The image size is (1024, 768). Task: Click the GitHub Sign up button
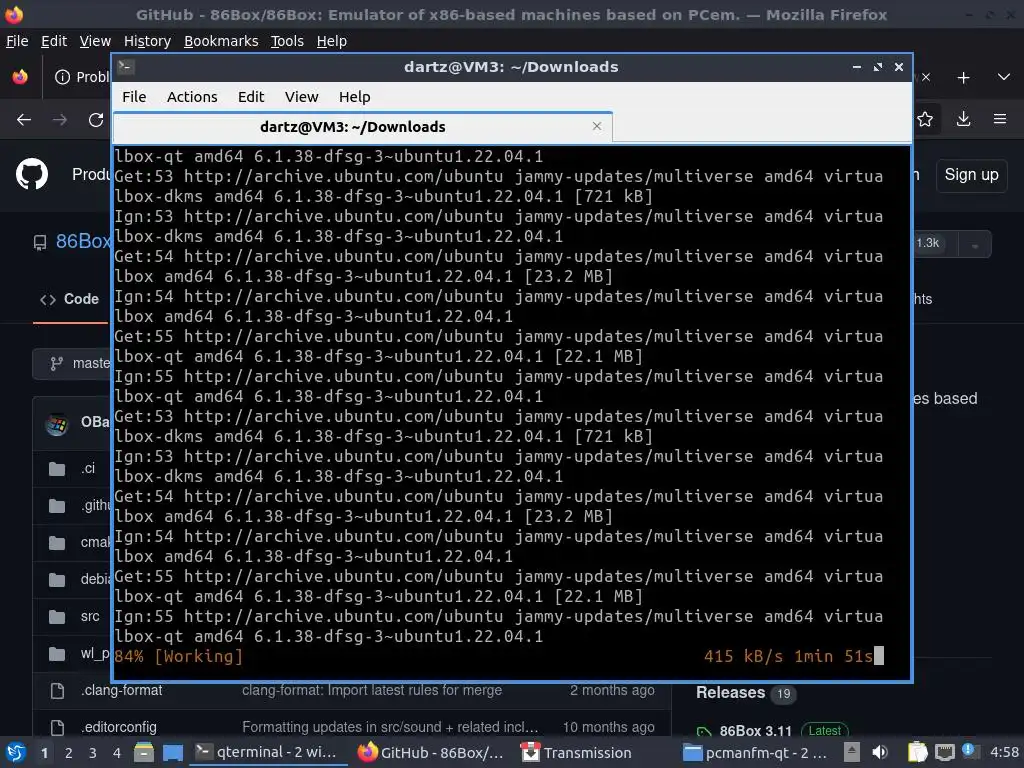971,175
